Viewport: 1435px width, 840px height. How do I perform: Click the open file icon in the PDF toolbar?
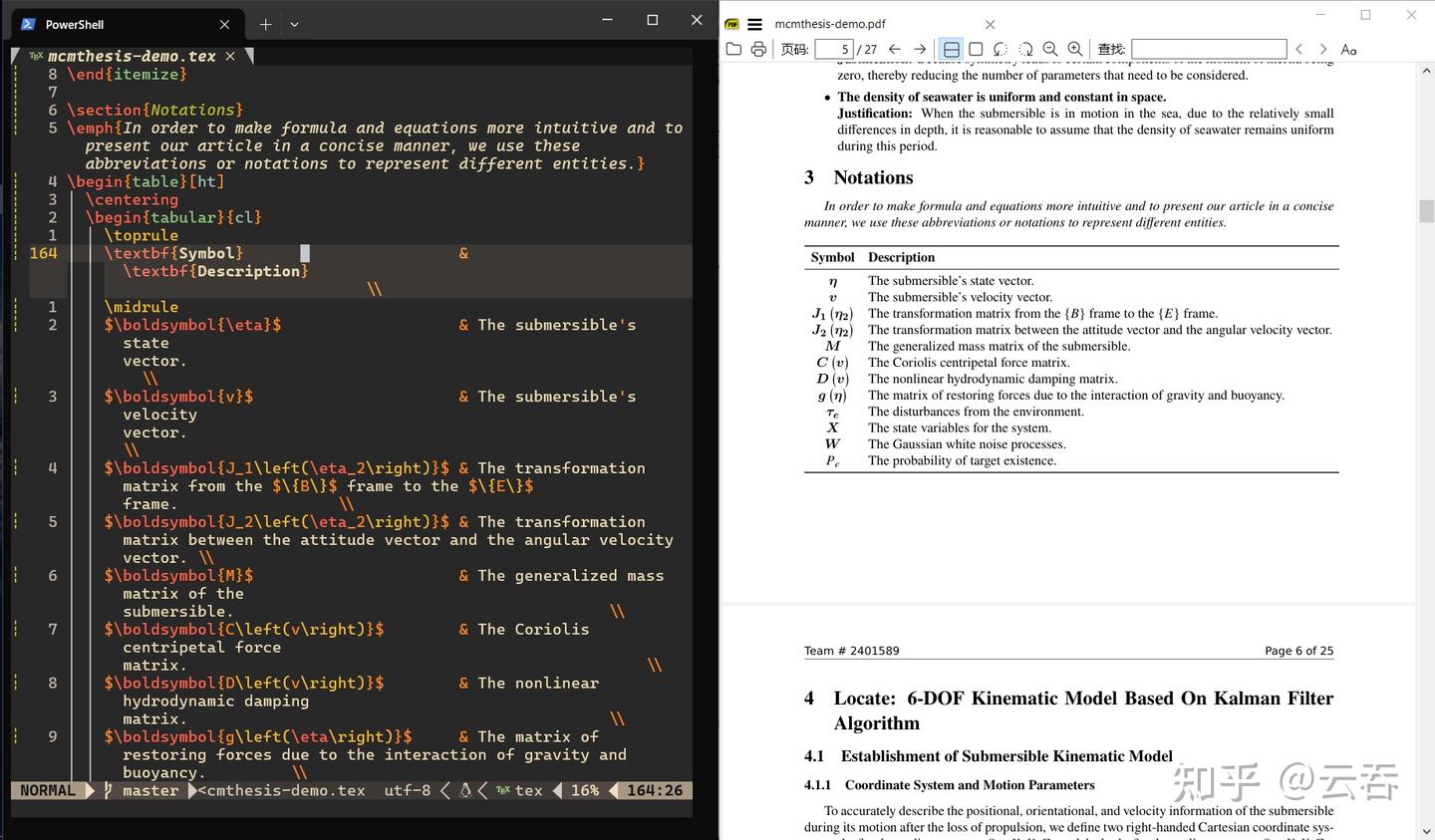click(734, 48)
